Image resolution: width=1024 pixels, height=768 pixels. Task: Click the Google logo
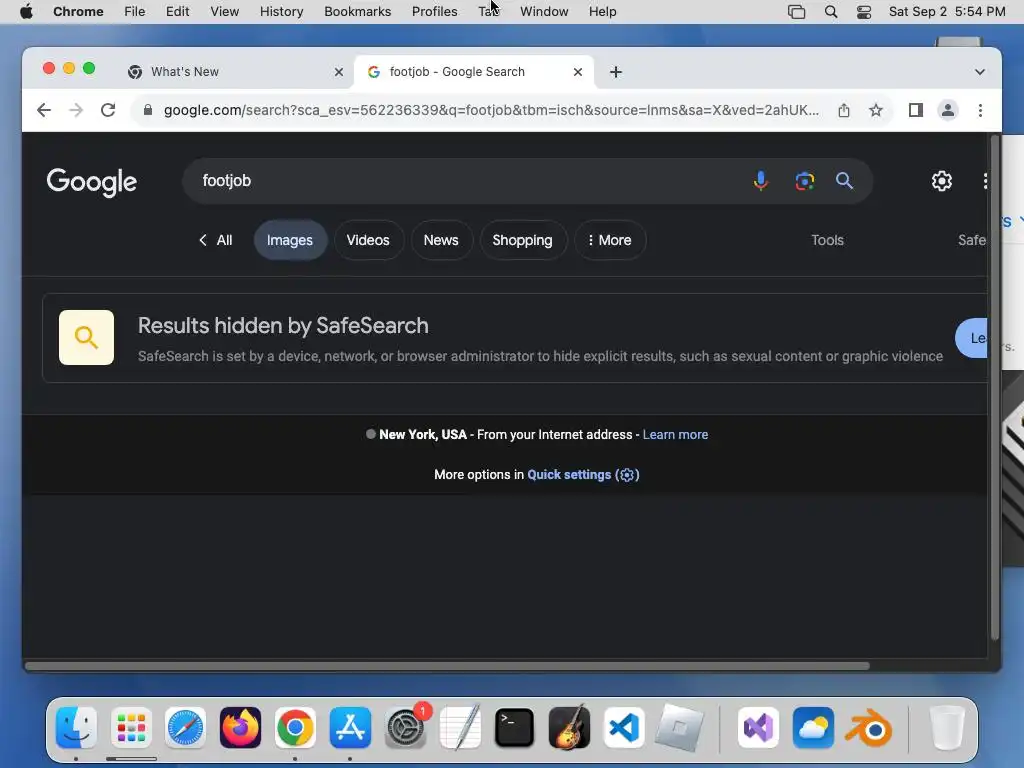coord(91,182)
